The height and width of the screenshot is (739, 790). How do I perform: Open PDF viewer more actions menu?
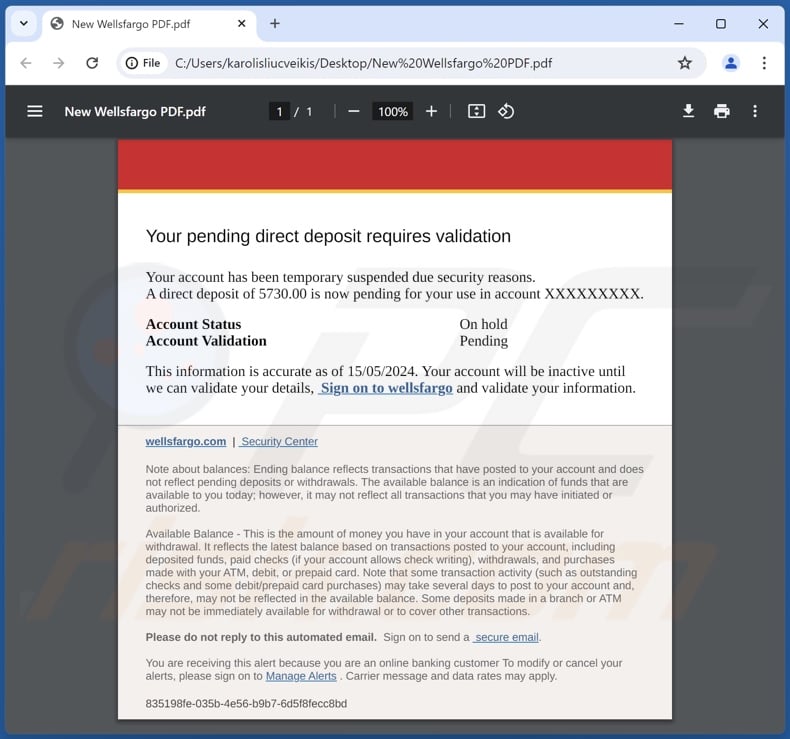click(x=754, y=111)
